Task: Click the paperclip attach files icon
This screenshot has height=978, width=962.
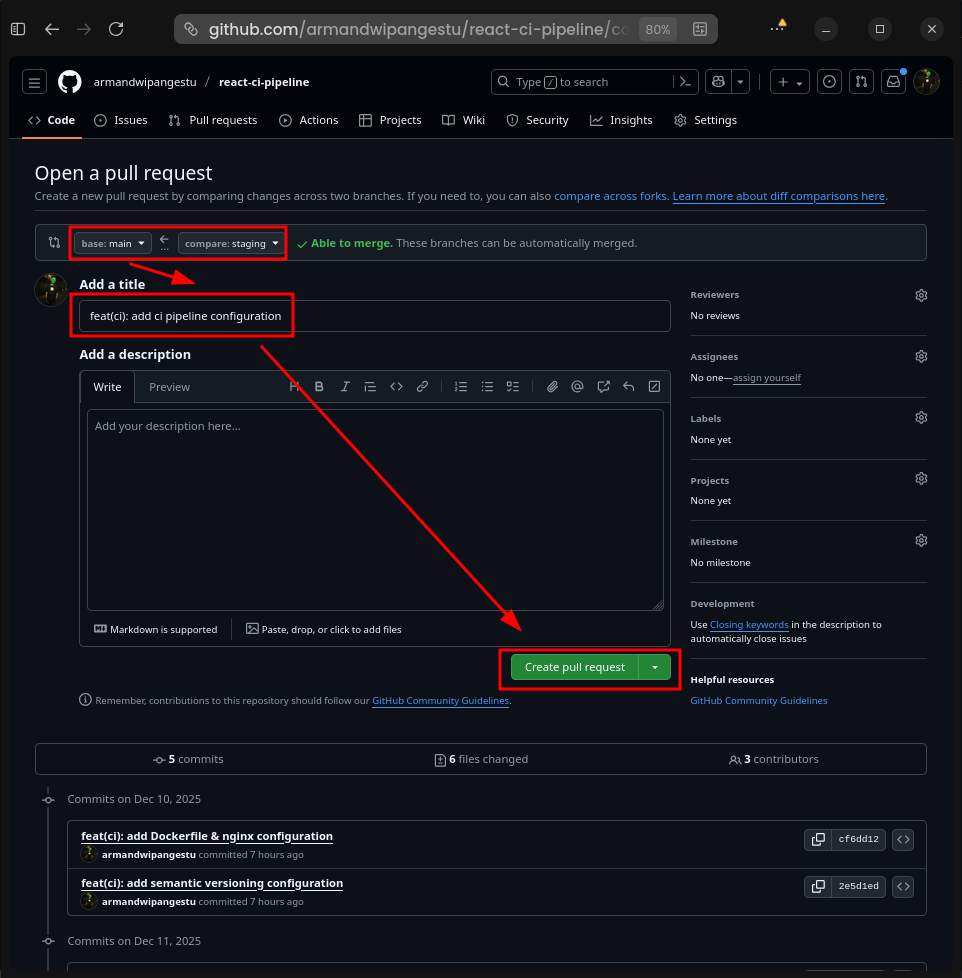Action: click(552, 387)
